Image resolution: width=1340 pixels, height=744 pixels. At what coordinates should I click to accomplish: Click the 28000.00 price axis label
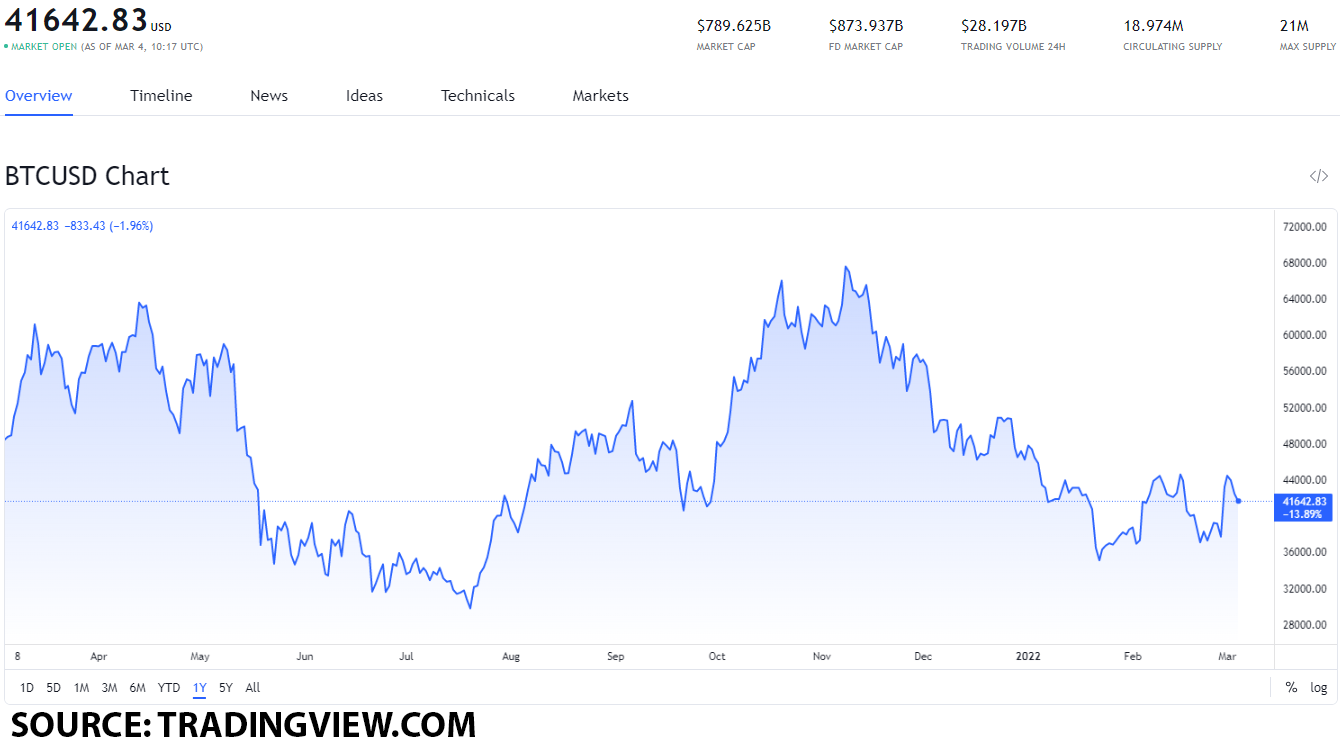click(1304, 625)
